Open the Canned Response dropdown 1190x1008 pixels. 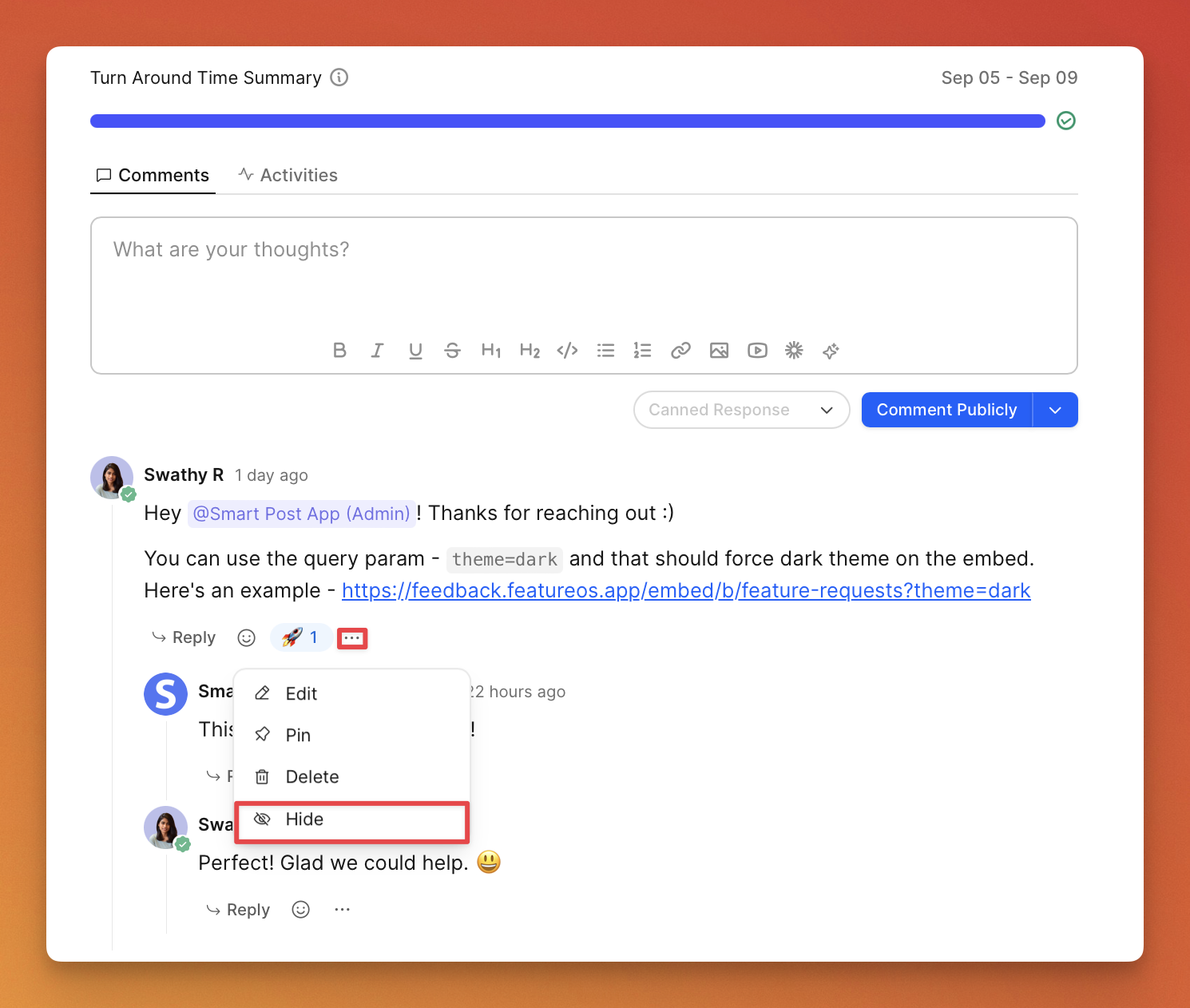pos(741,410)
